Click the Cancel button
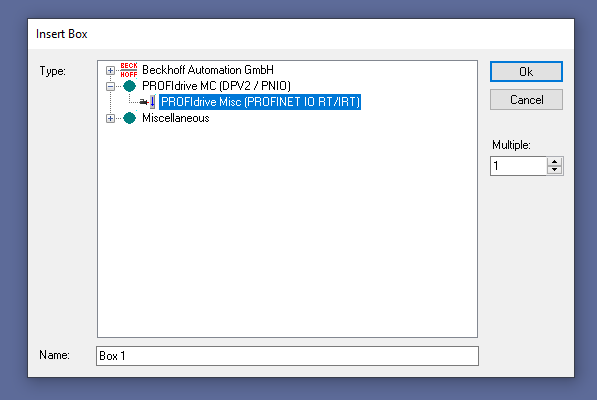597x400 pixels. pyautogui.click(x=526, y=100)
